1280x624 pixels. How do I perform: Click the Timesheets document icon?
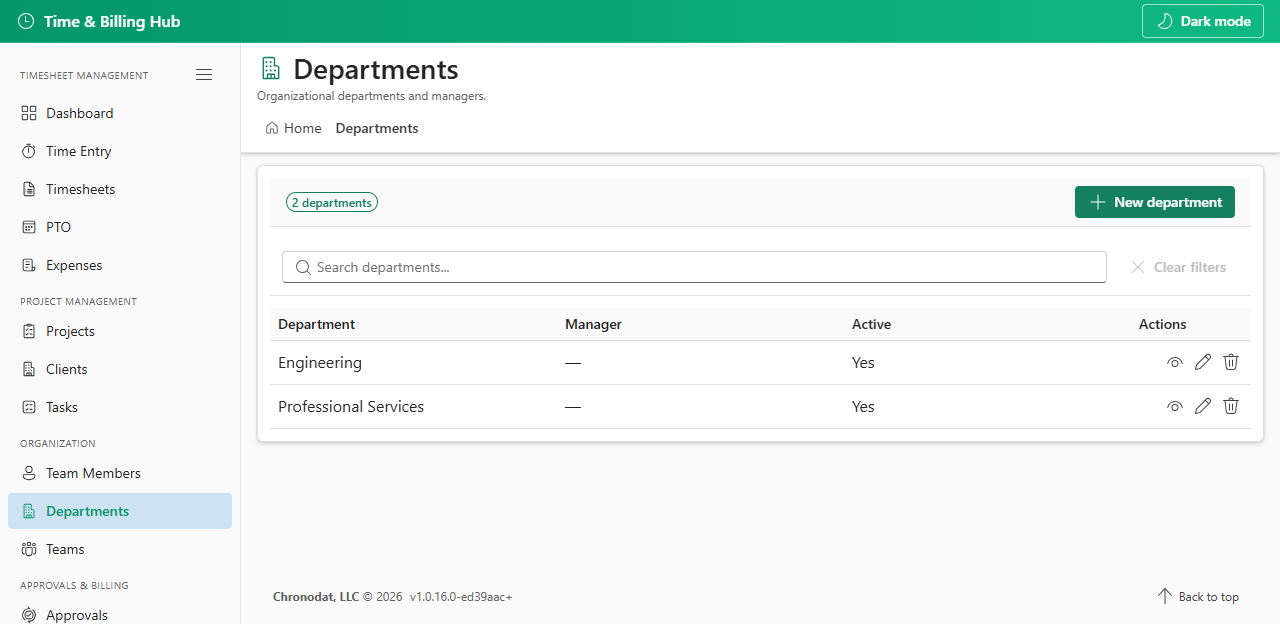(29, 189)
